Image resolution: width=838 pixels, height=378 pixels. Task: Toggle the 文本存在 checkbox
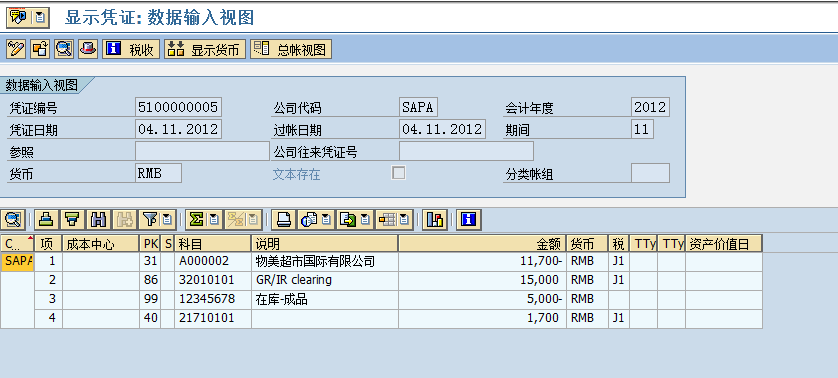click(398, 173)
